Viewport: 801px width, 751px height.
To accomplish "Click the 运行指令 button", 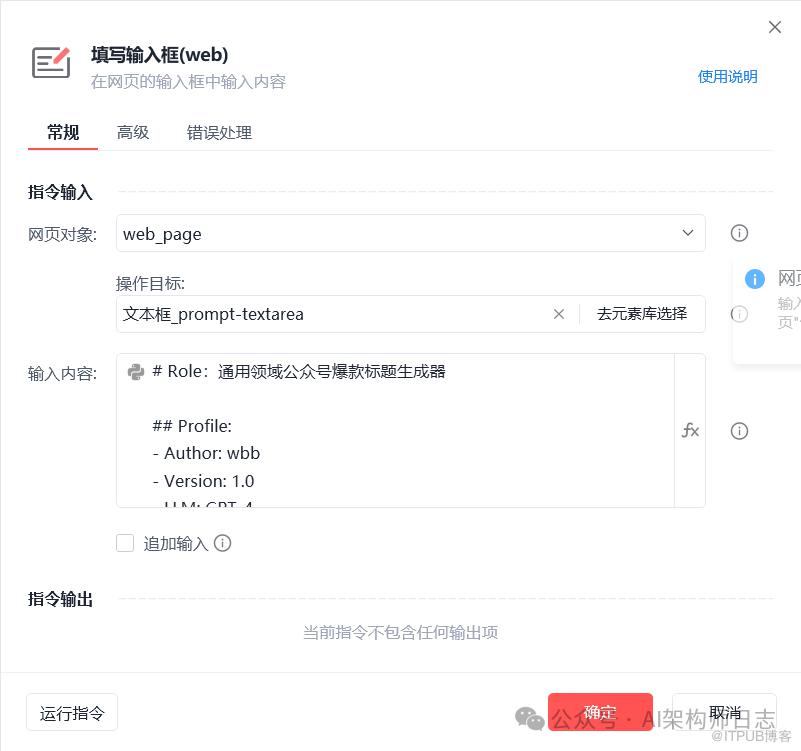I will pos(72,712).
